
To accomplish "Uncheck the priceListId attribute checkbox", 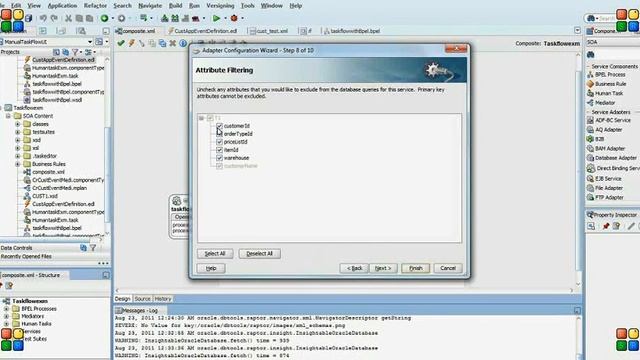I will [219, 142].
